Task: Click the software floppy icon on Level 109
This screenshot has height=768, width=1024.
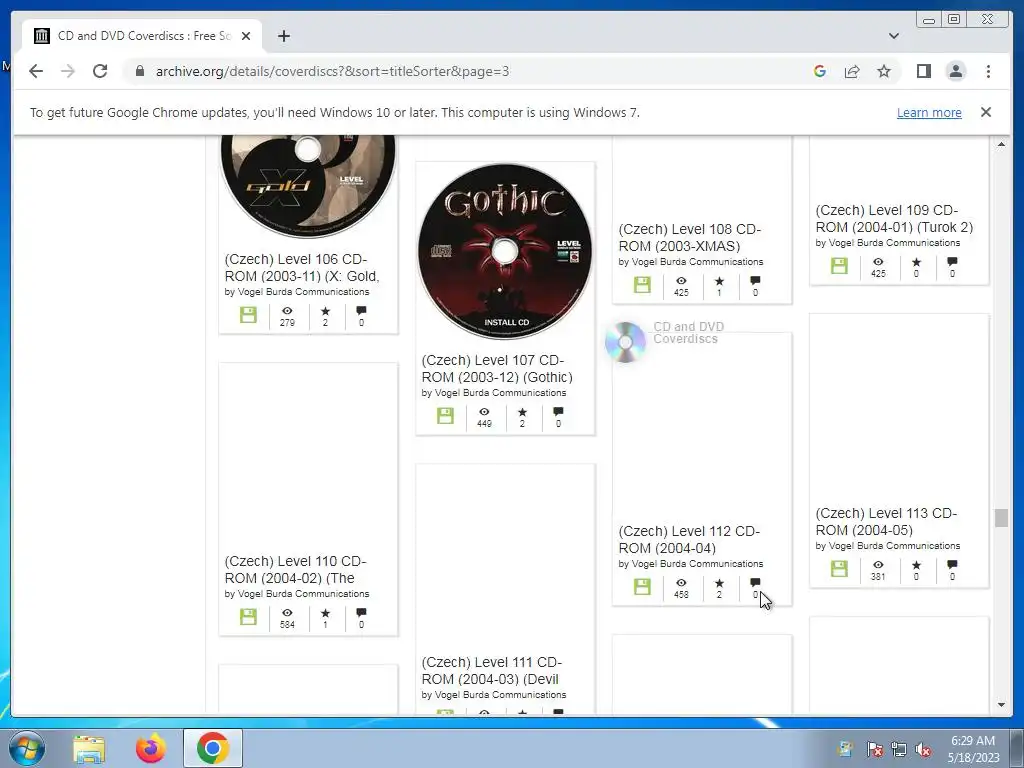Action: pyautogui.click(x=839, y=266)
